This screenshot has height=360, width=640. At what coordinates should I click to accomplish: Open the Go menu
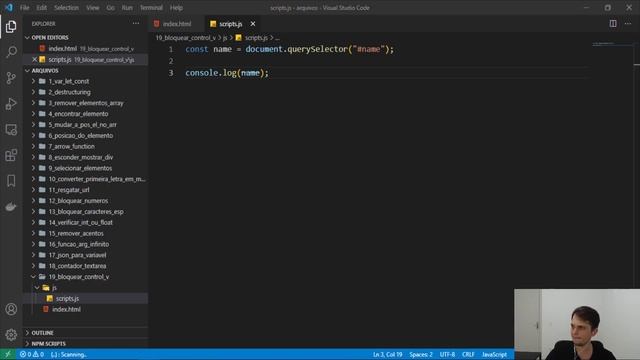tap(110, 8)
